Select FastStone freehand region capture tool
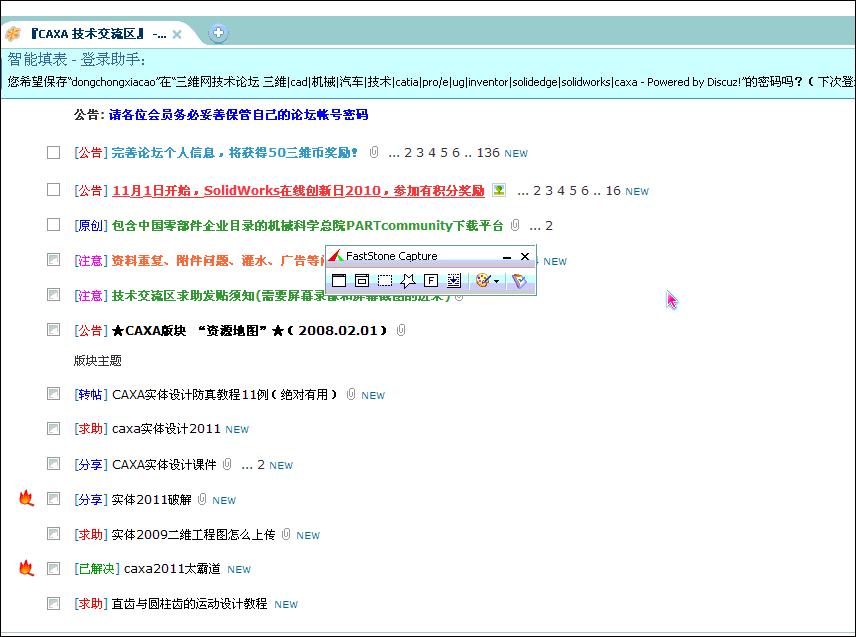The image size is (856, 637). [408, 281]
